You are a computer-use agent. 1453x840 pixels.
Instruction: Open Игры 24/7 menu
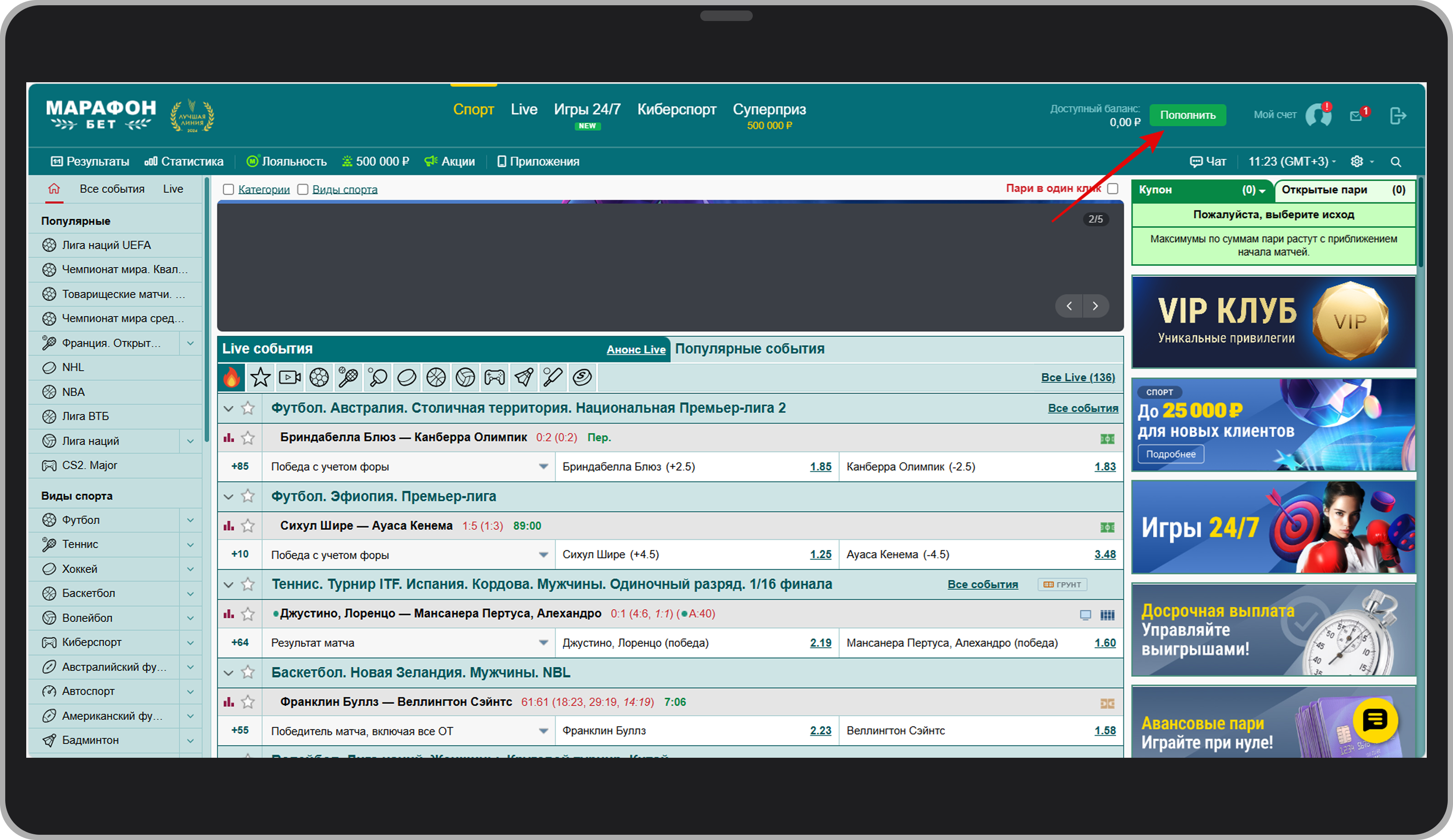click(x=587, y=109)
